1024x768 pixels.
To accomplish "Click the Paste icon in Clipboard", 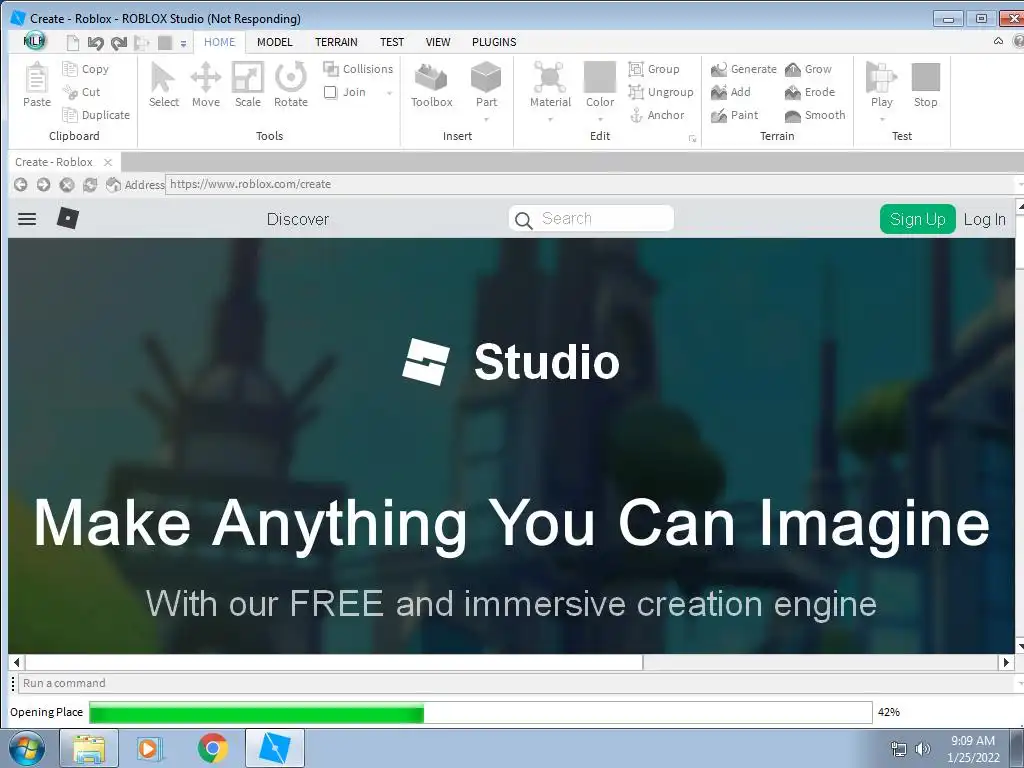I will (37, 85).
